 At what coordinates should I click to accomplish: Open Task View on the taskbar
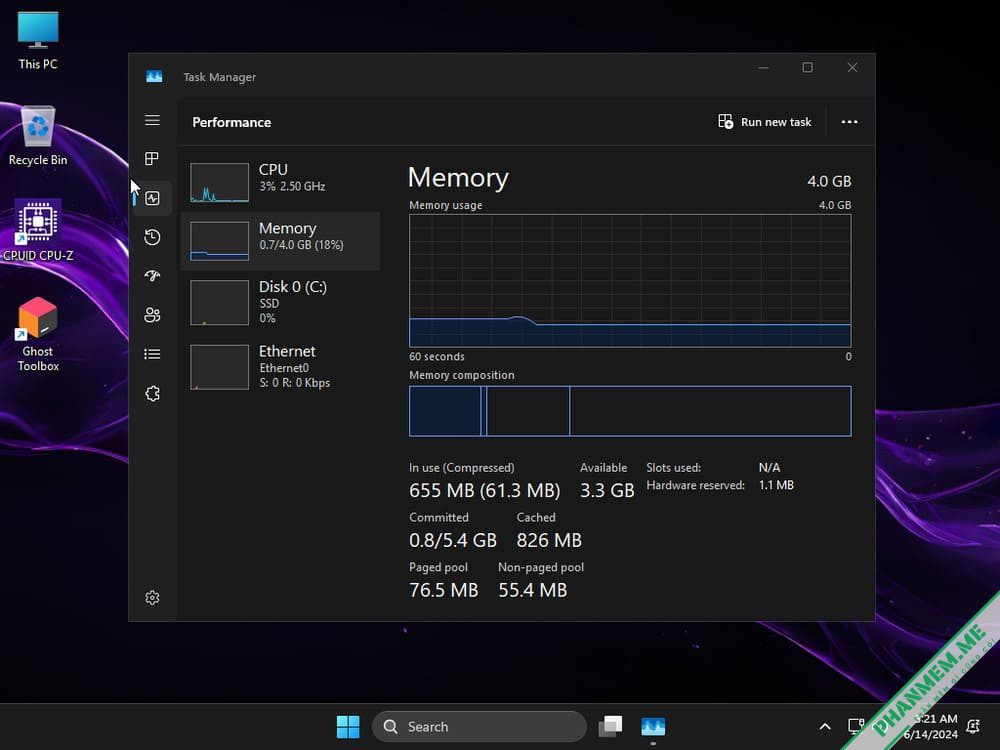(x=610, y=726)
